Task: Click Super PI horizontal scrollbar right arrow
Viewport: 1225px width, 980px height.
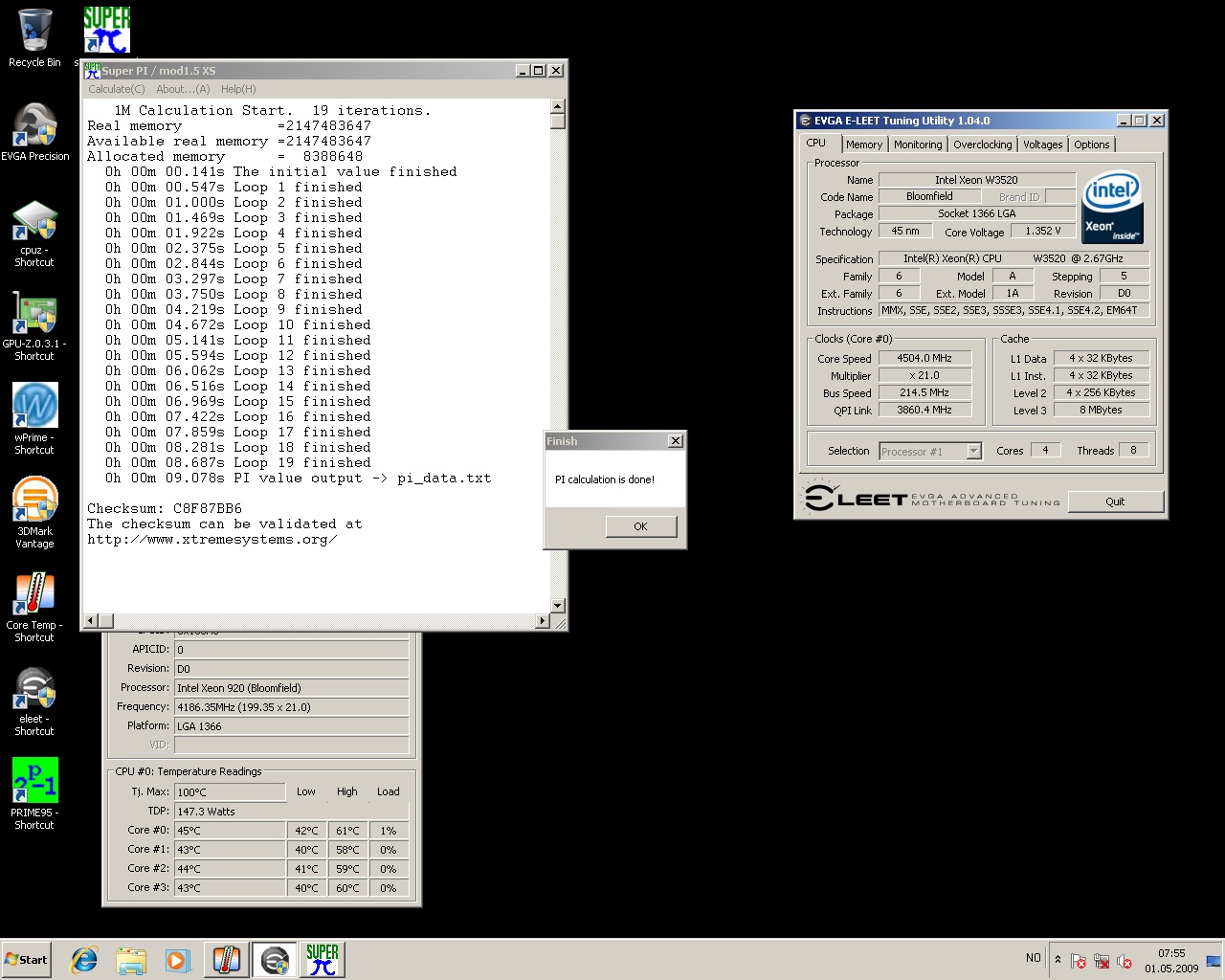Action: [543, 621]
